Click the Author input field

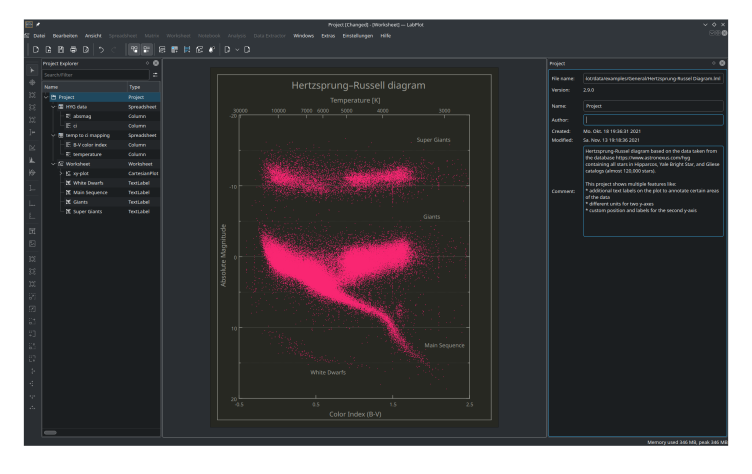(x=652, y=118)
